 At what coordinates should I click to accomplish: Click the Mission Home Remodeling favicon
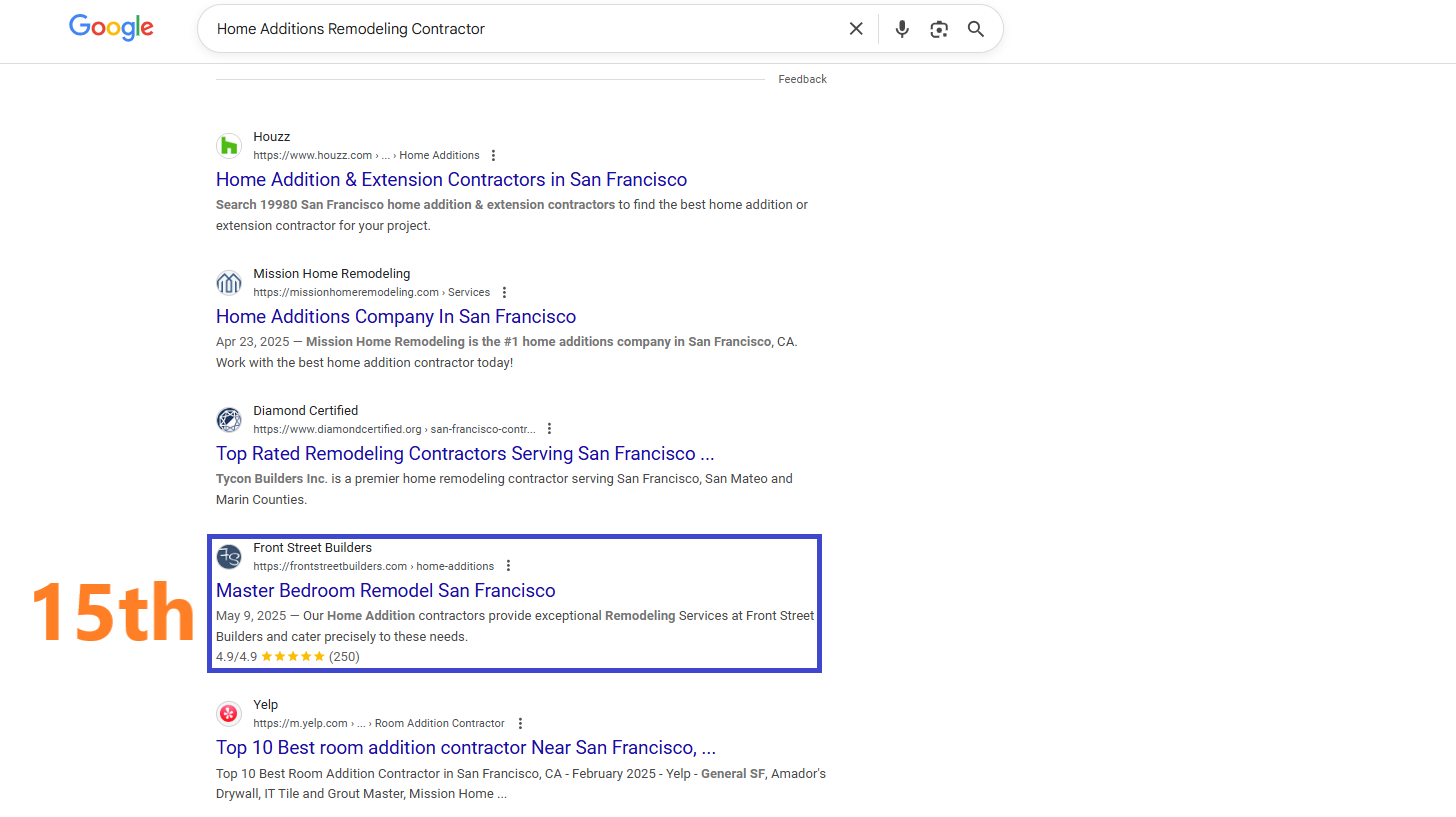(229, 283)
